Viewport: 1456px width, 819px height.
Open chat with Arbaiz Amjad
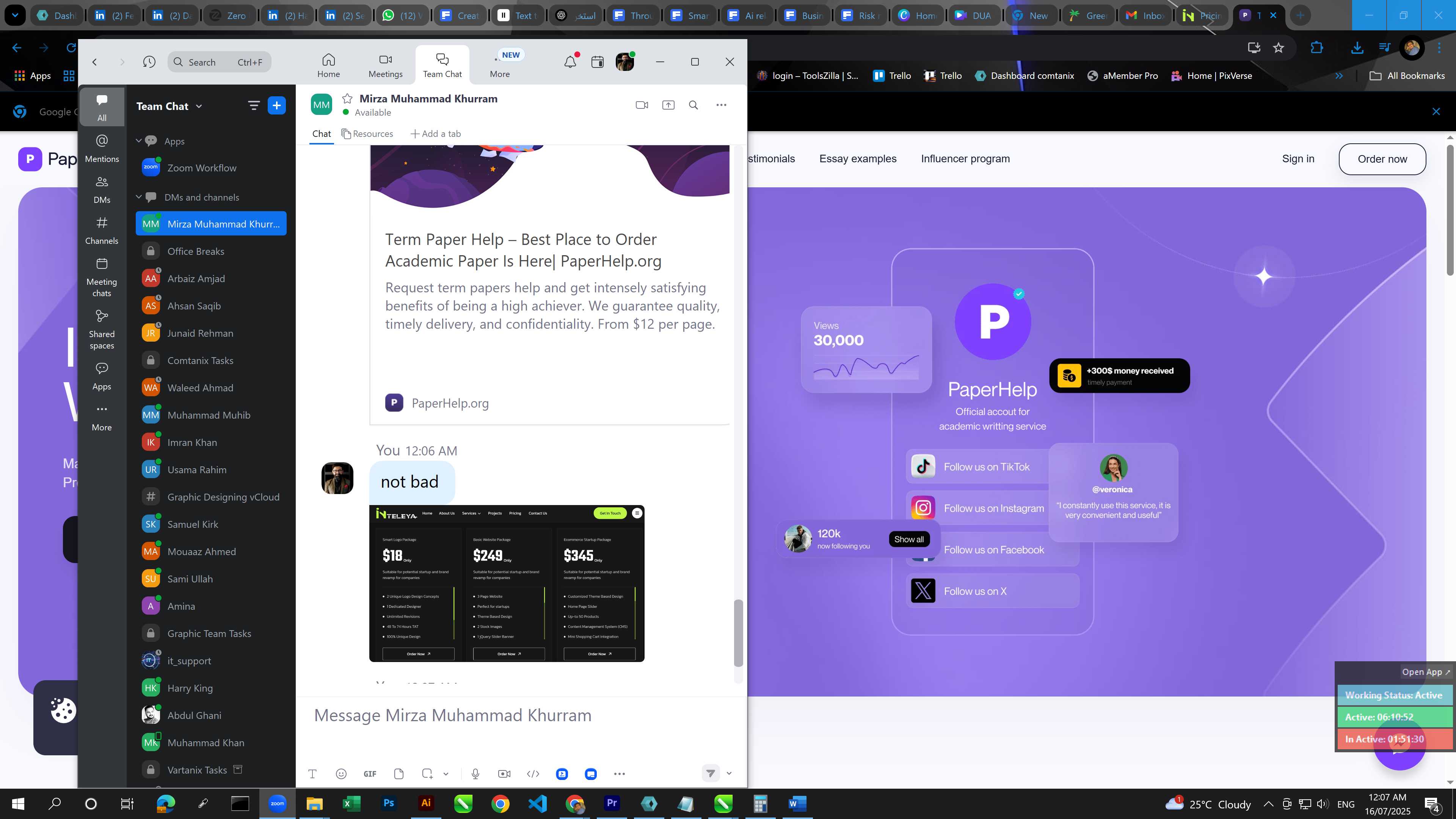point(212,278)
